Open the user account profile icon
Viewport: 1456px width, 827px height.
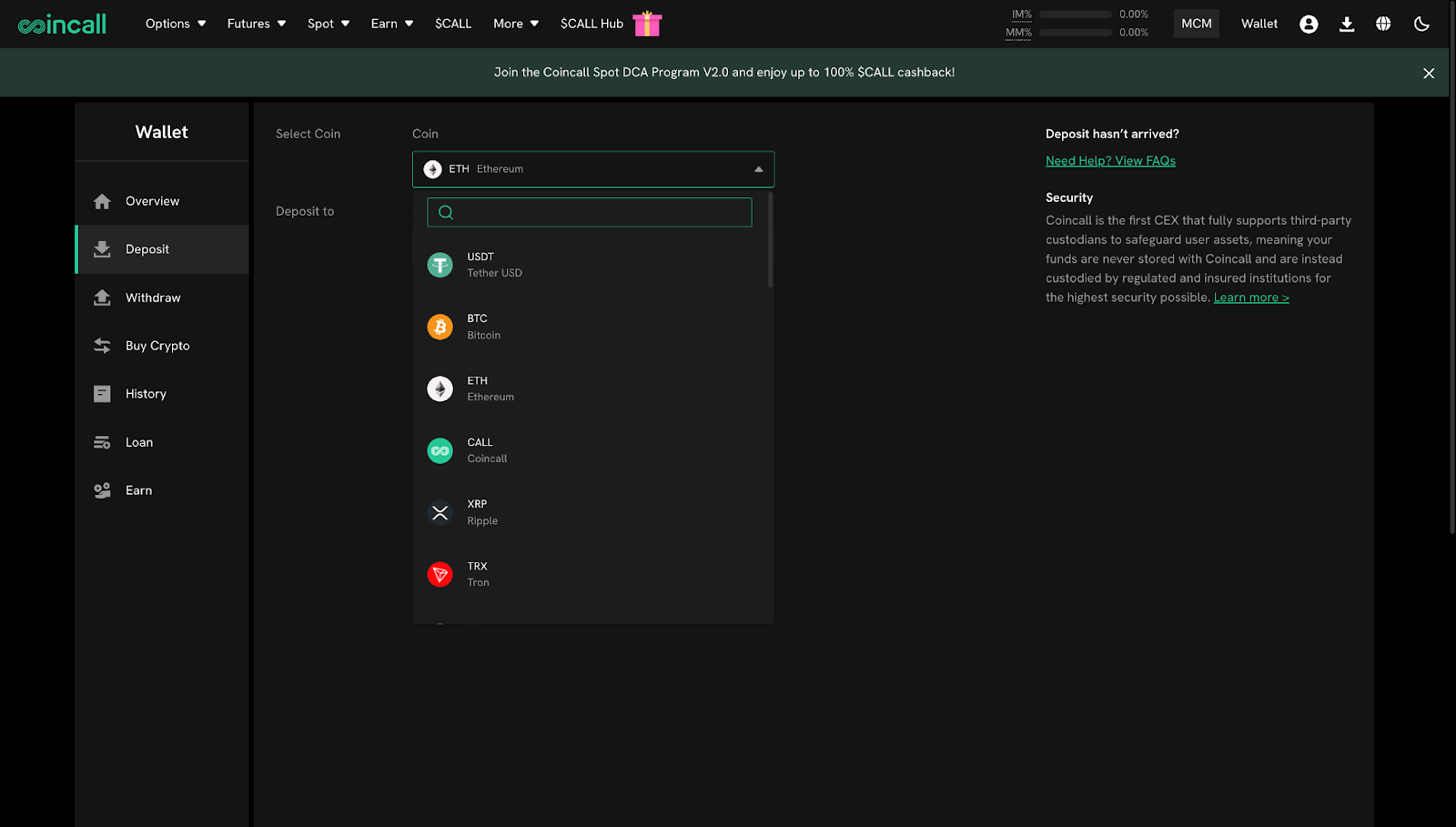pyautogui.click(x=1309, y=24)
